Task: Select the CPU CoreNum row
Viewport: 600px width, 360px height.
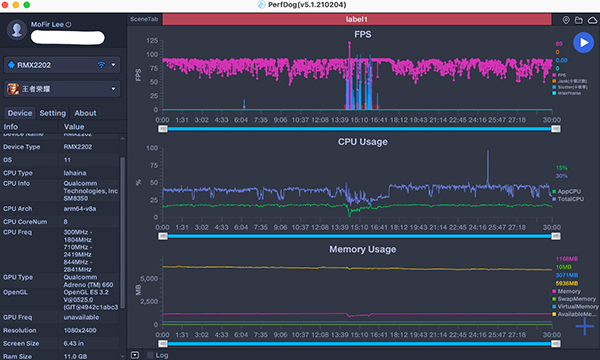Action: [60, 222]
